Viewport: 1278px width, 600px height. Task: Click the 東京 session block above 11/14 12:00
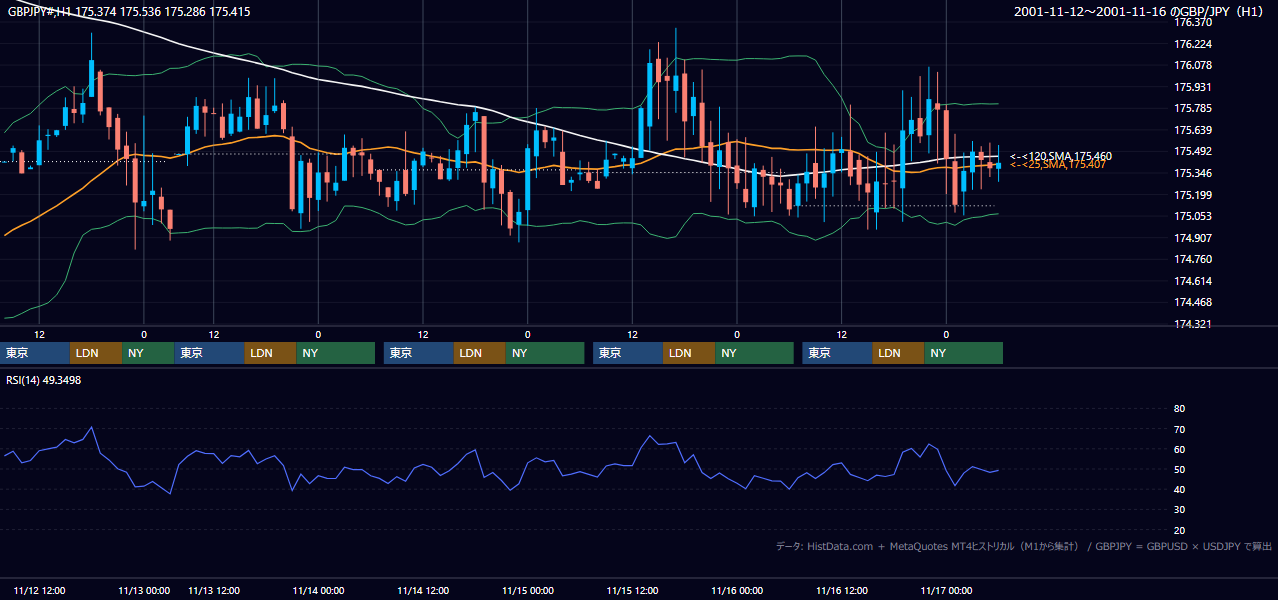419,353
